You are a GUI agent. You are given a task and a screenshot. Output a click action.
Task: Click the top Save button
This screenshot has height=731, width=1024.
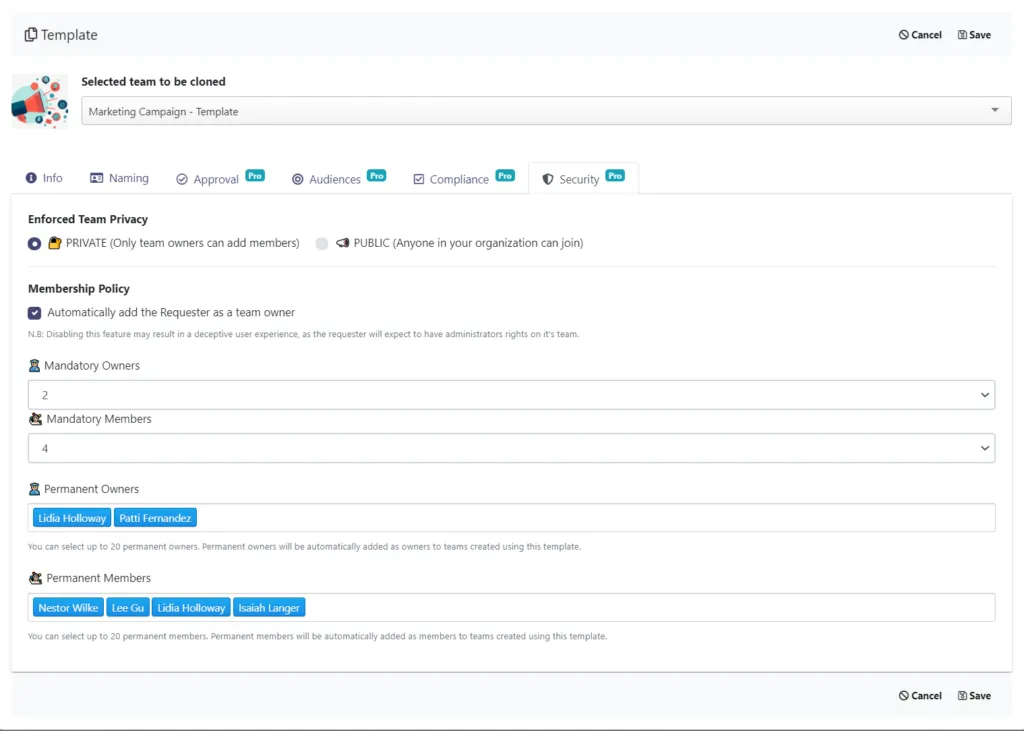click(x=974, y=35)
